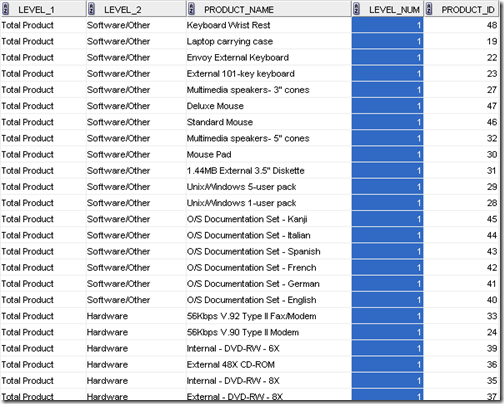Select the PRODUCT_ID column header
This screenshot has height=404, width=504.
(x=461, y=9)
